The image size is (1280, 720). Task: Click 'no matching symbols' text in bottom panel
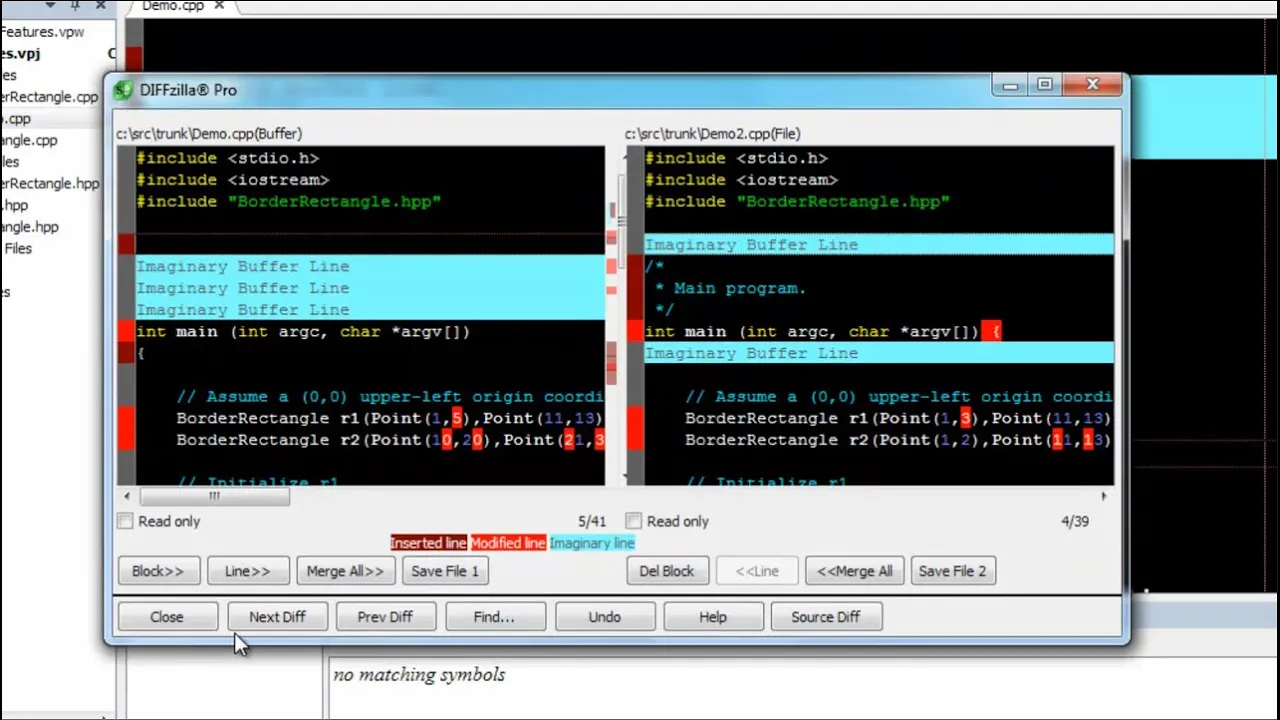click(x=419, y=675)
